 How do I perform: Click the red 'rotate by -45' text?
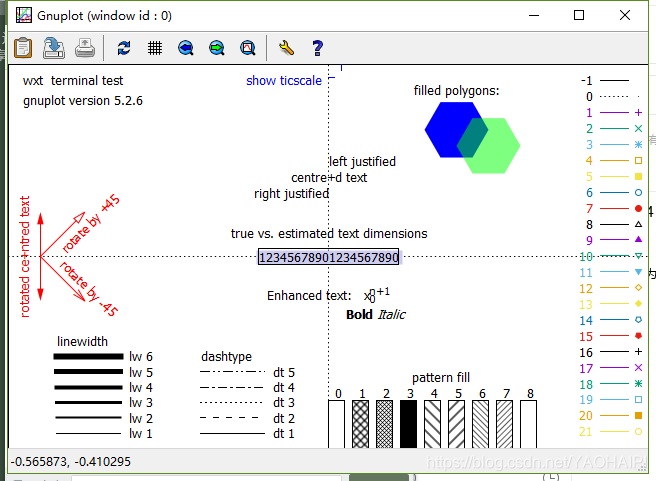[89, 289]
